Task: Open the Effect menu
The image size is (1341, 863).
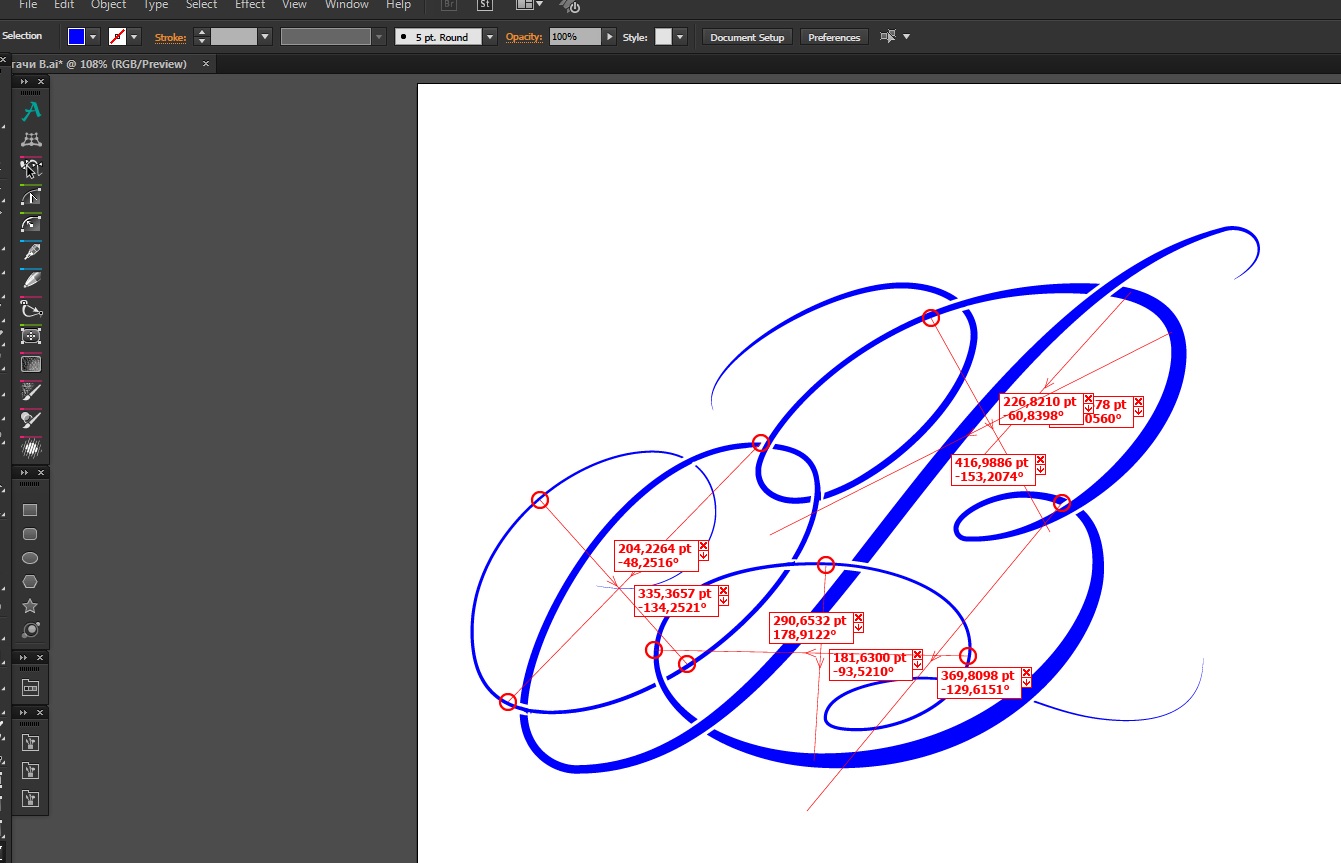Action: pos(250,5)
